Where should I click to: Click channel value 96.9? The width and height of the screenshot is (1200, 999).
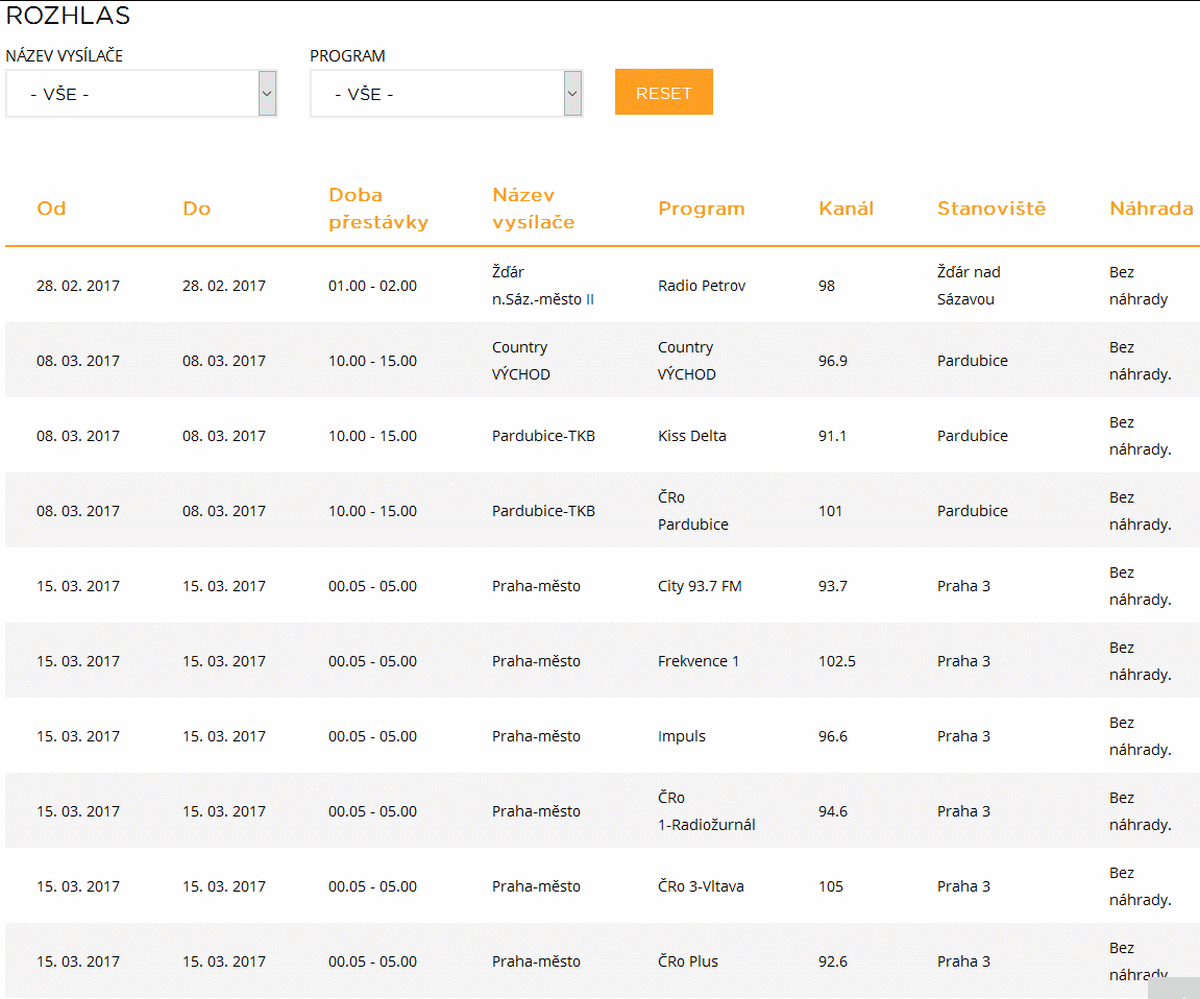[x=832, y=361]
